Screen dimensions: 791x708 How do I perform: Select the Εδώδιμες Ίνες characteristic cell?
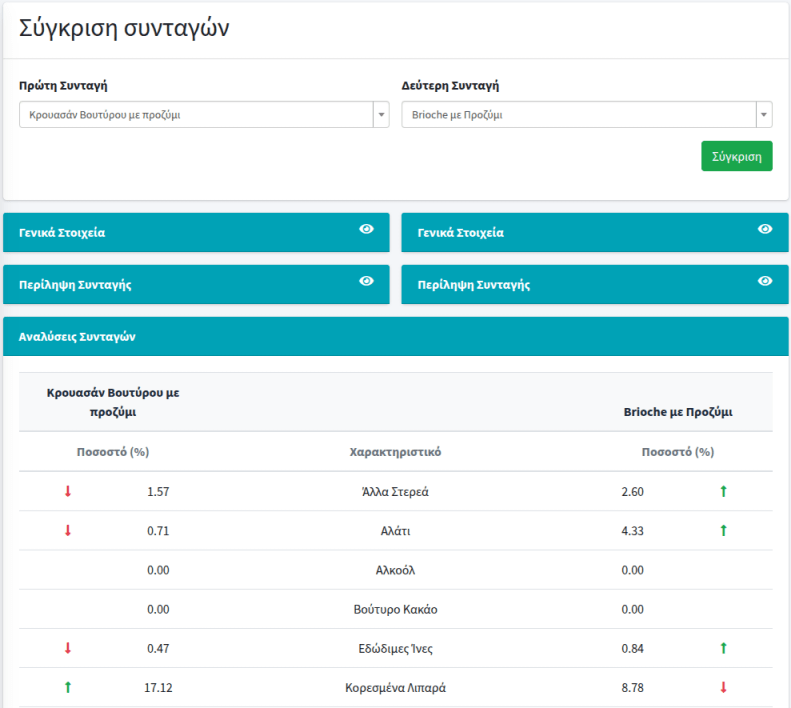pyautogui.click(x=396, y=648)
